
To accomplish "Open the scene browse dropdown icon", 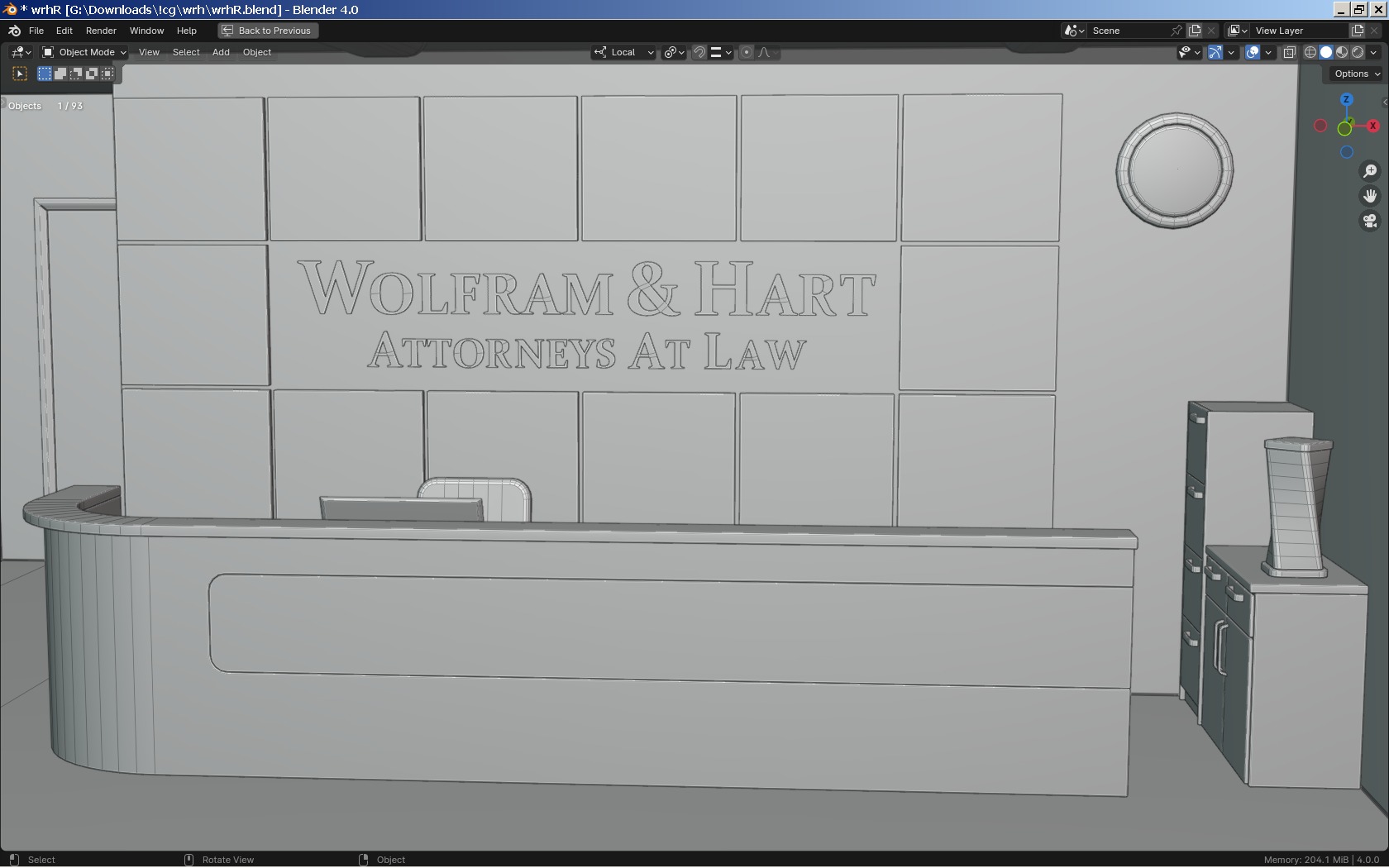I will point(1074,31).
